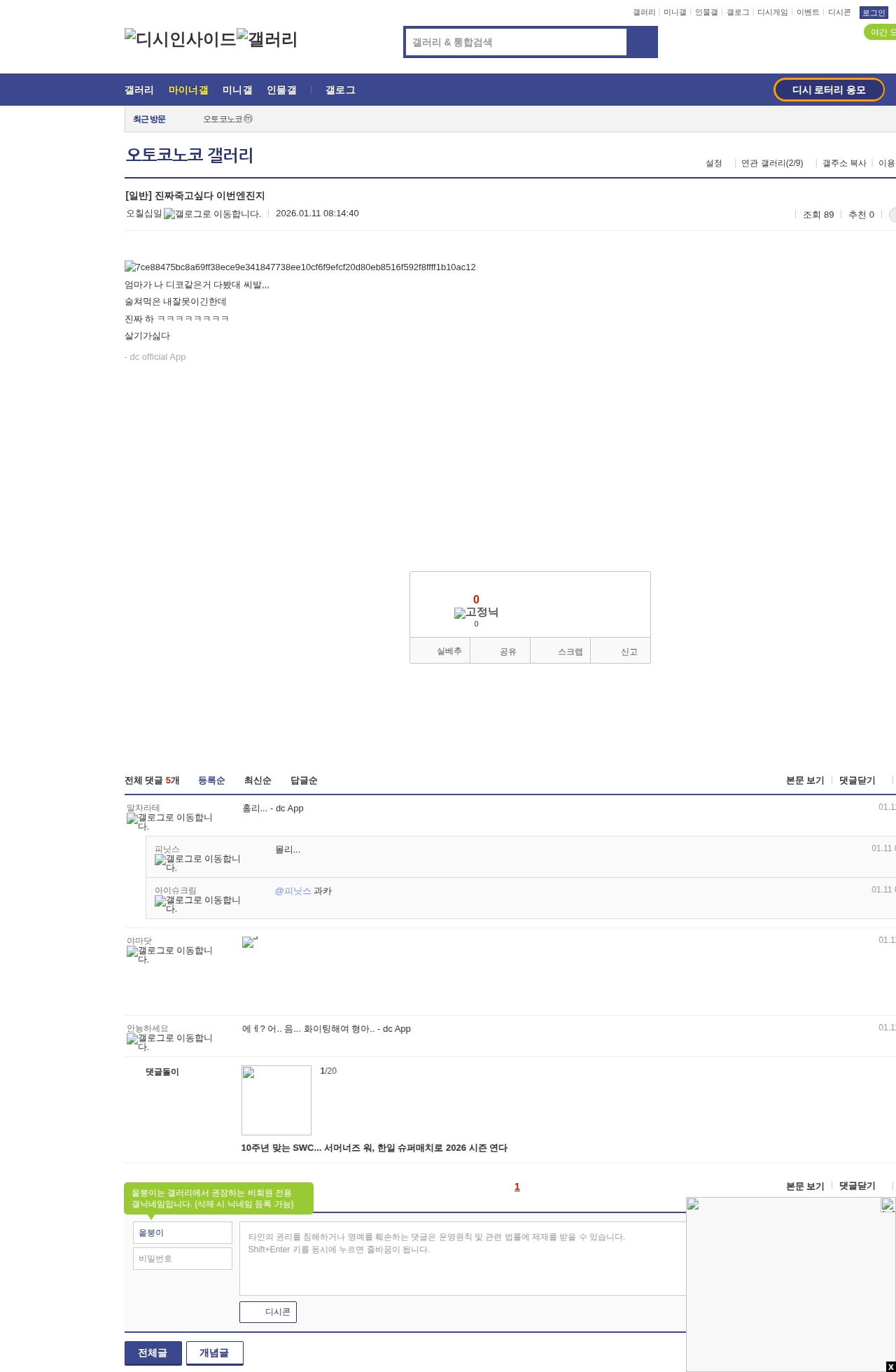Screen dimensions: 896x1372
Task: Select 인물갤 in the blue navigation bar
Action: (281, 90)
